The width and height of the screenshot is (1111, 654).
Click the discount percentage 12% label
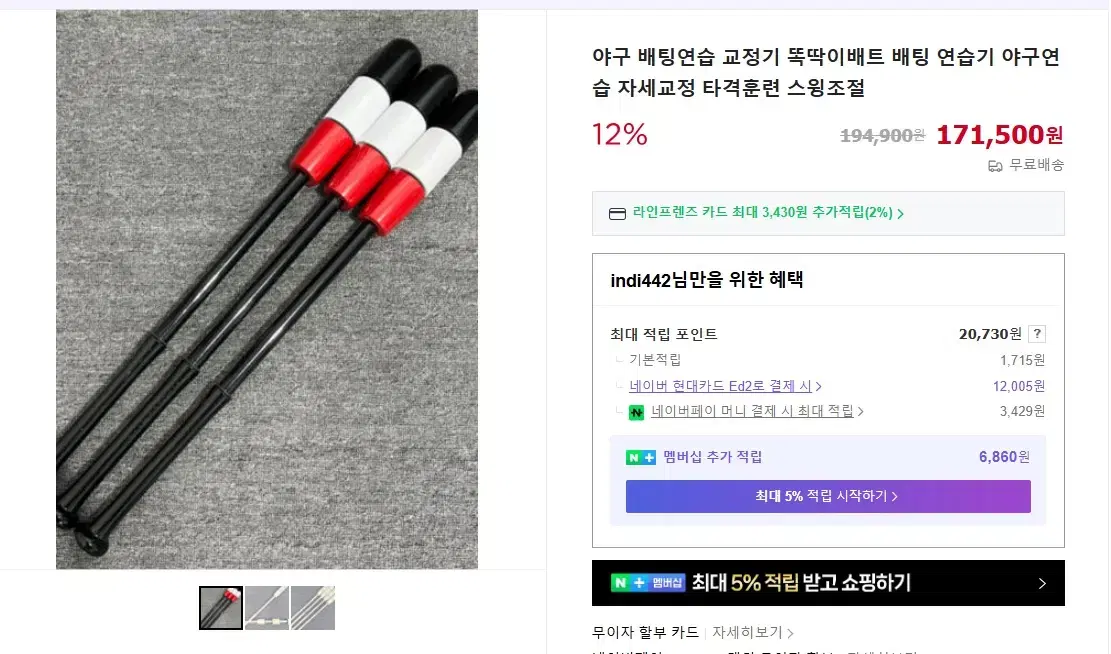click(x=619, y=134)
